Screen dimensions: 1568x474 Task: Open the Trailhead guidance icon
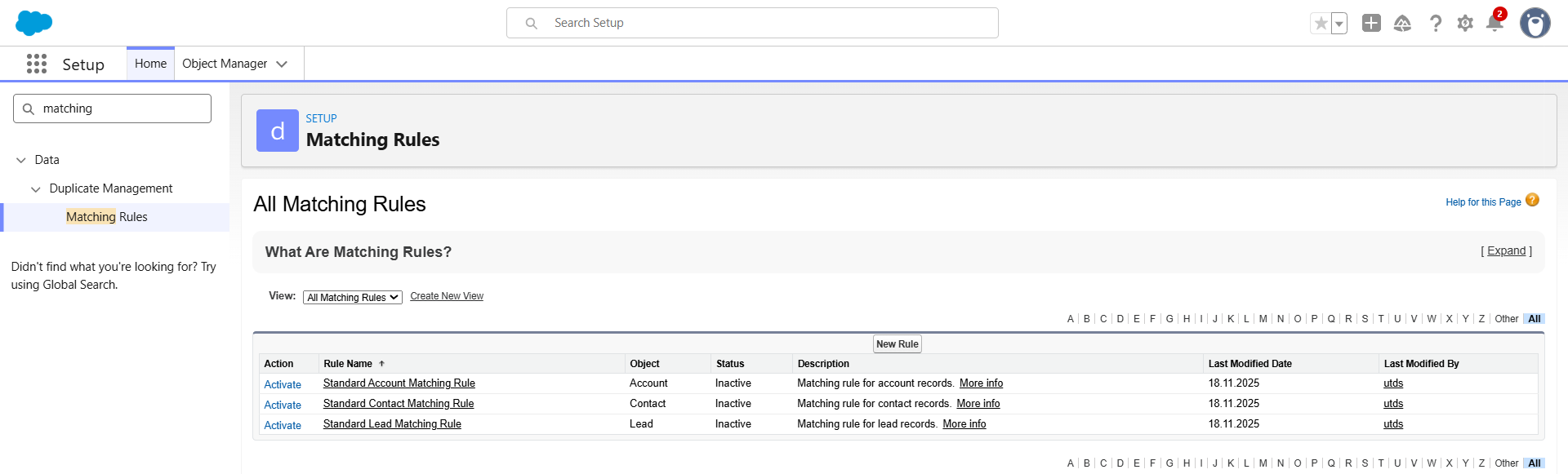tap(1402, 23)
